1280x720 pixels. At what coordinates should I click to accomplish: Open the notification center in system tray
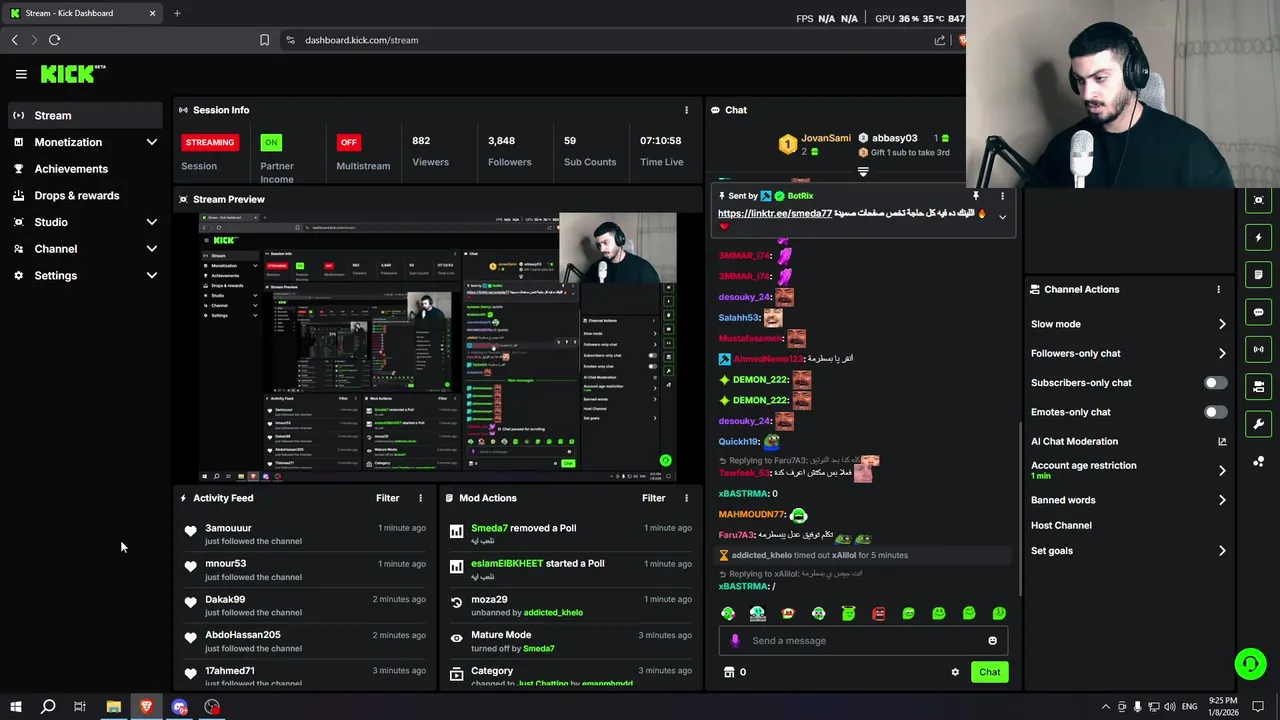[x=1258, y=707]
